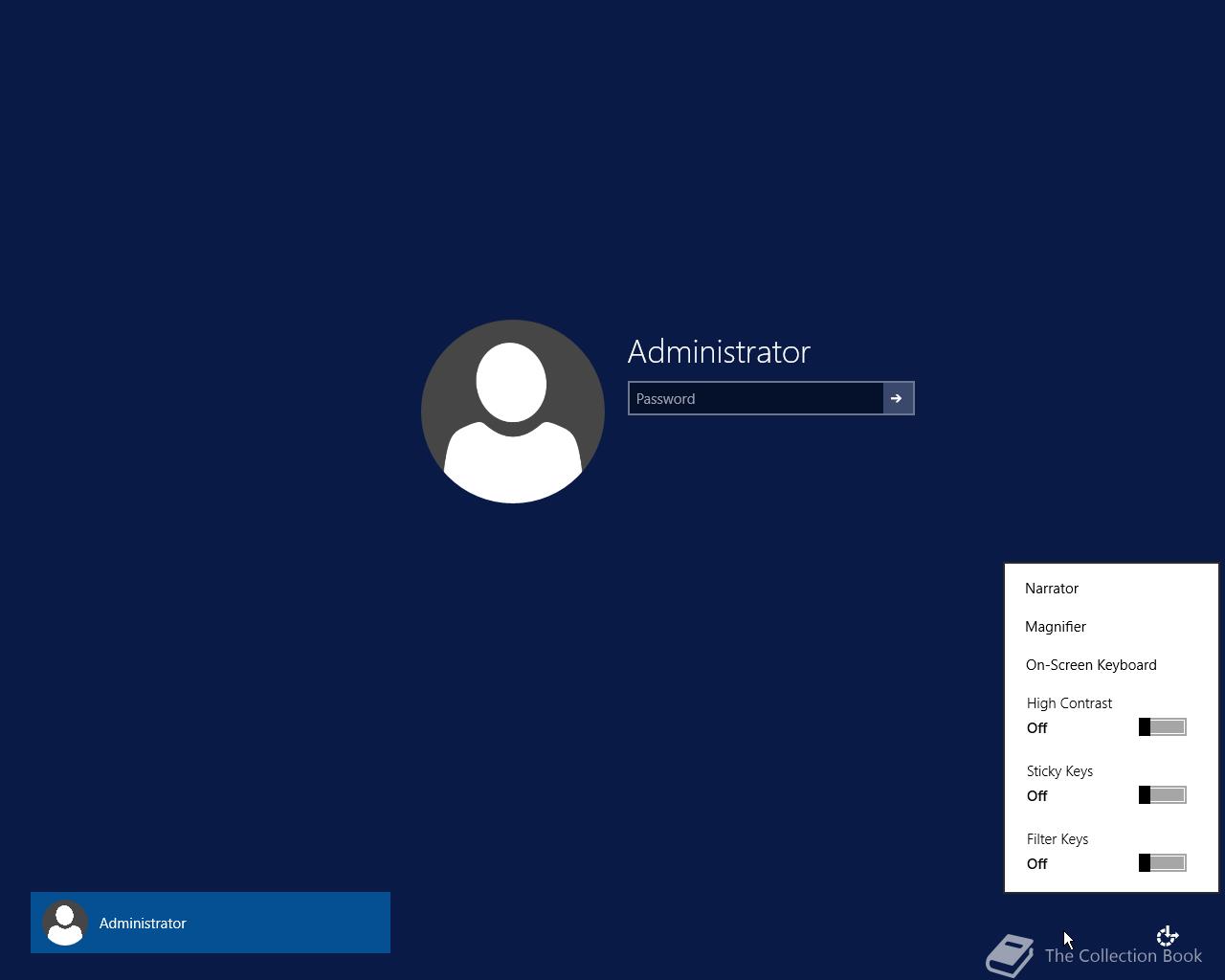Open the Ease of Access icon
This screenshot has width=1225, height=980.
tap(1167, 936)
